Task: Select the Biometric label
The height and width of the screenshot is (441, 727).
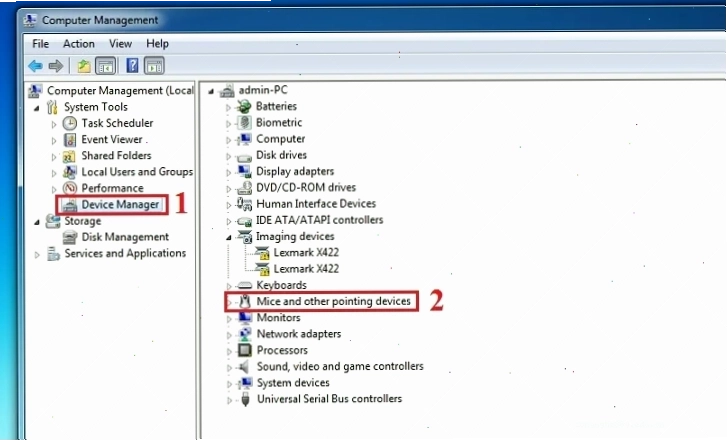Action: (279, 122)
